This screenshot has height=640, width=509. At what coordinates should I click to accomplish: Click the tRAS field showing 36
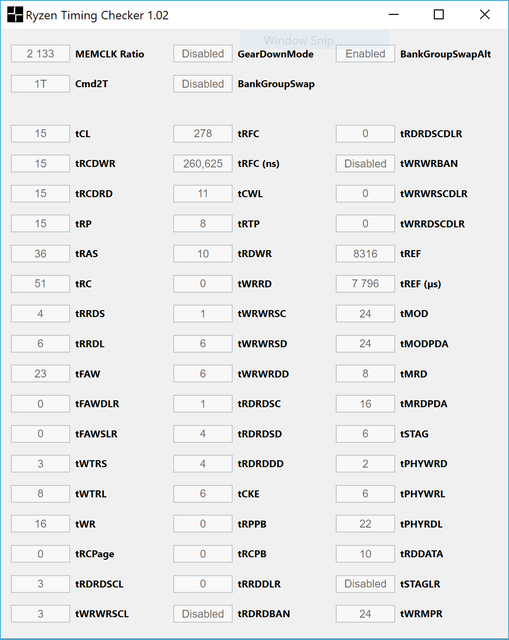40,253
